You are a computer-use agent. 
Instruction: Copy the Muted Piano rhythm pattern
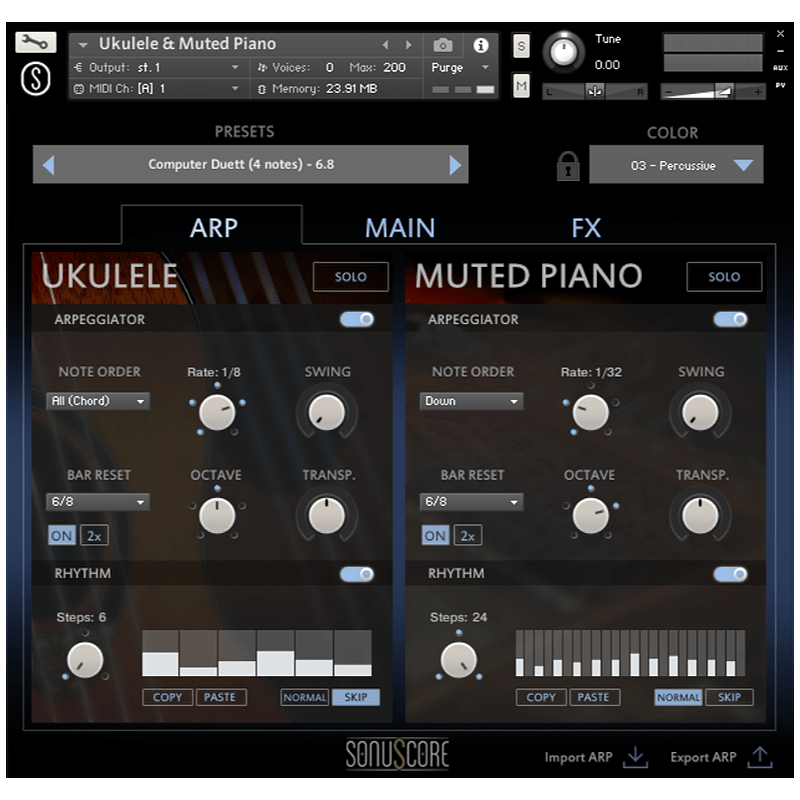pos(541,697)
